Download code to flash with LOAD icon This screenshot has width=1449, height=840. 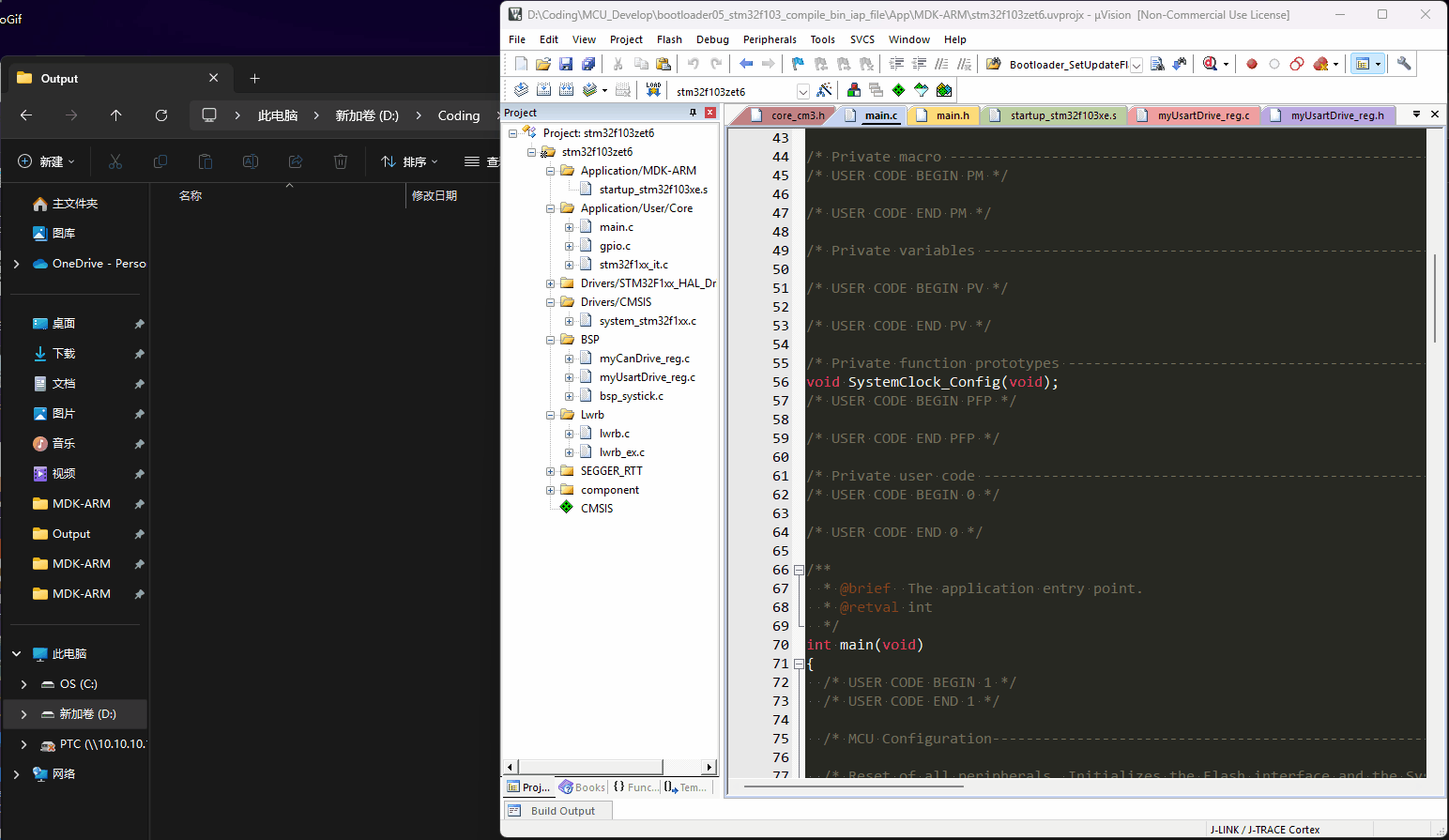coord(653,90)
